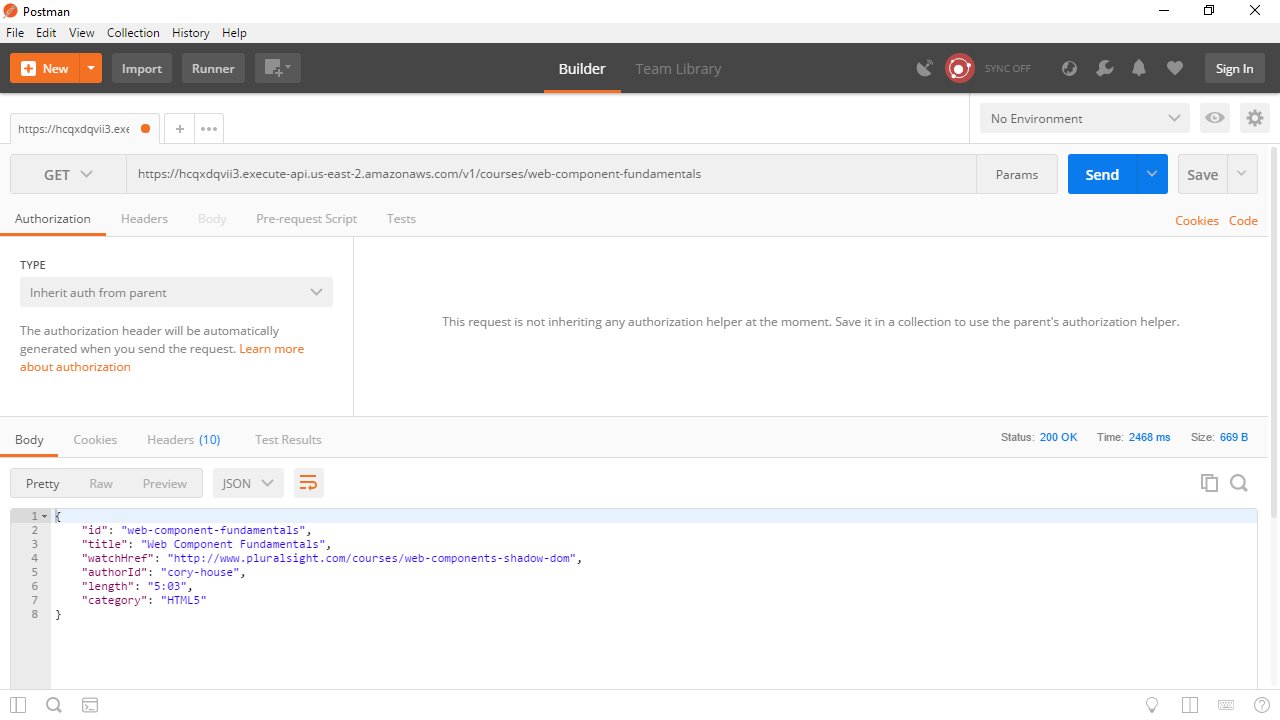Expand the Send button dropdown arrow

click(x=1152, y=174)
